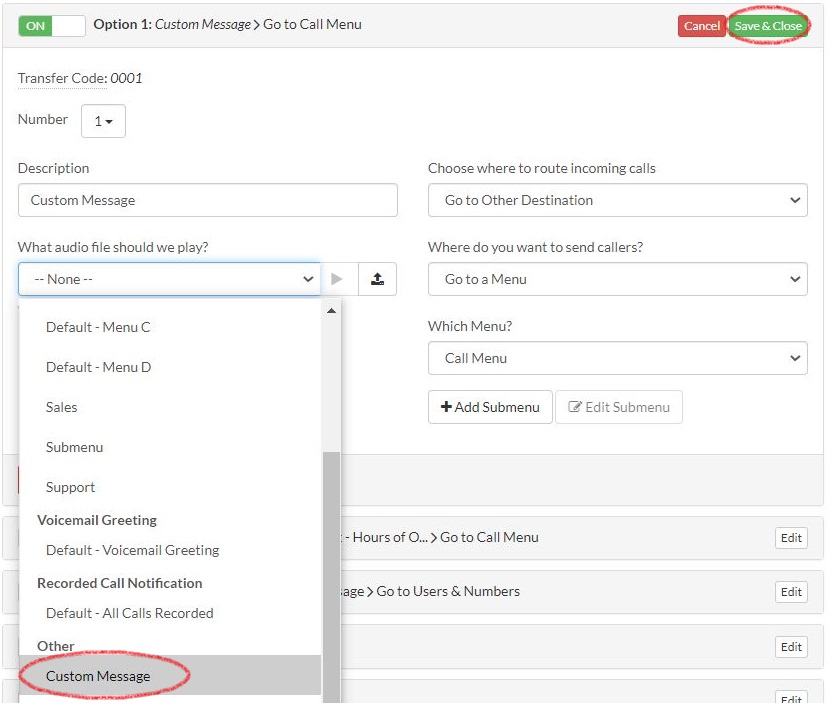This screenshot has width=828, height=706.
Task: Click Edit on the 'Hours of O...' row
Action: pos(791,537)
